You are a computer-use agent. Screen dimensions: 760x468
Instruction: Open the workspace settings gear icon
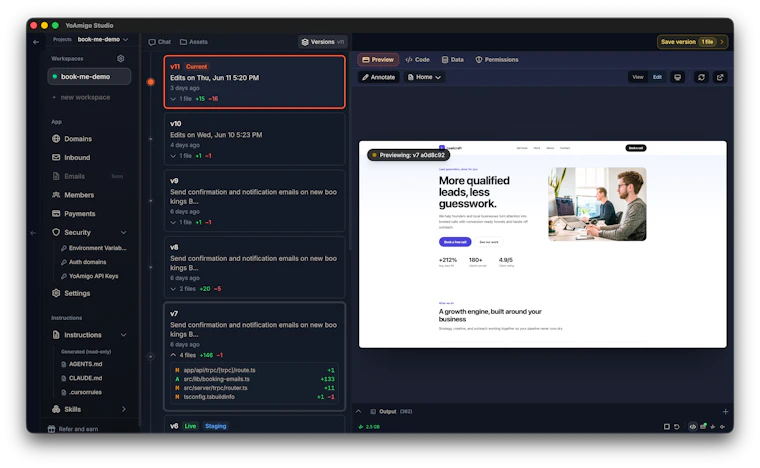[121, 59]
